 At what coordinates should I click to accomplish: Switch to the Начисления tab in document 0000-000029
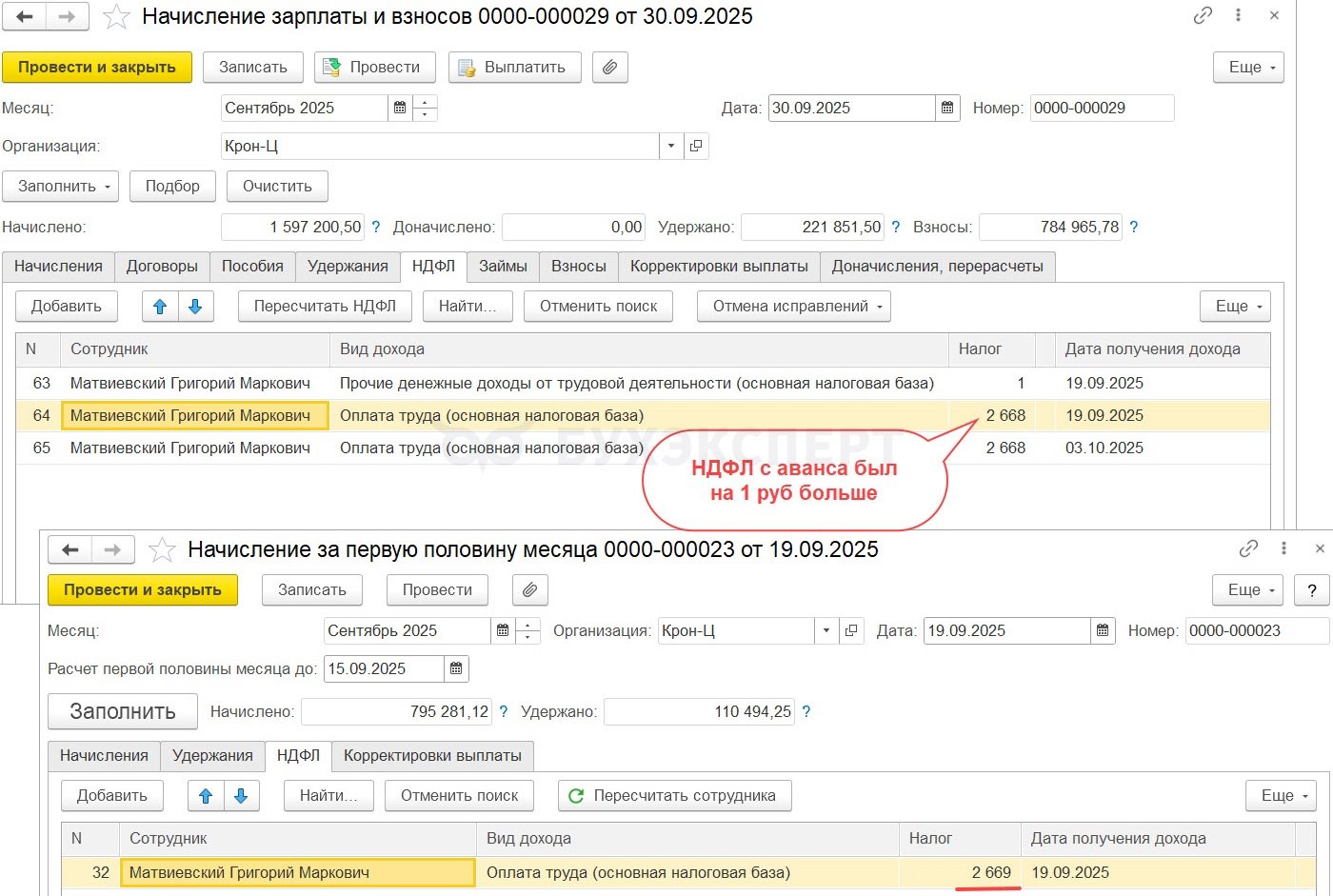[58, 267]
